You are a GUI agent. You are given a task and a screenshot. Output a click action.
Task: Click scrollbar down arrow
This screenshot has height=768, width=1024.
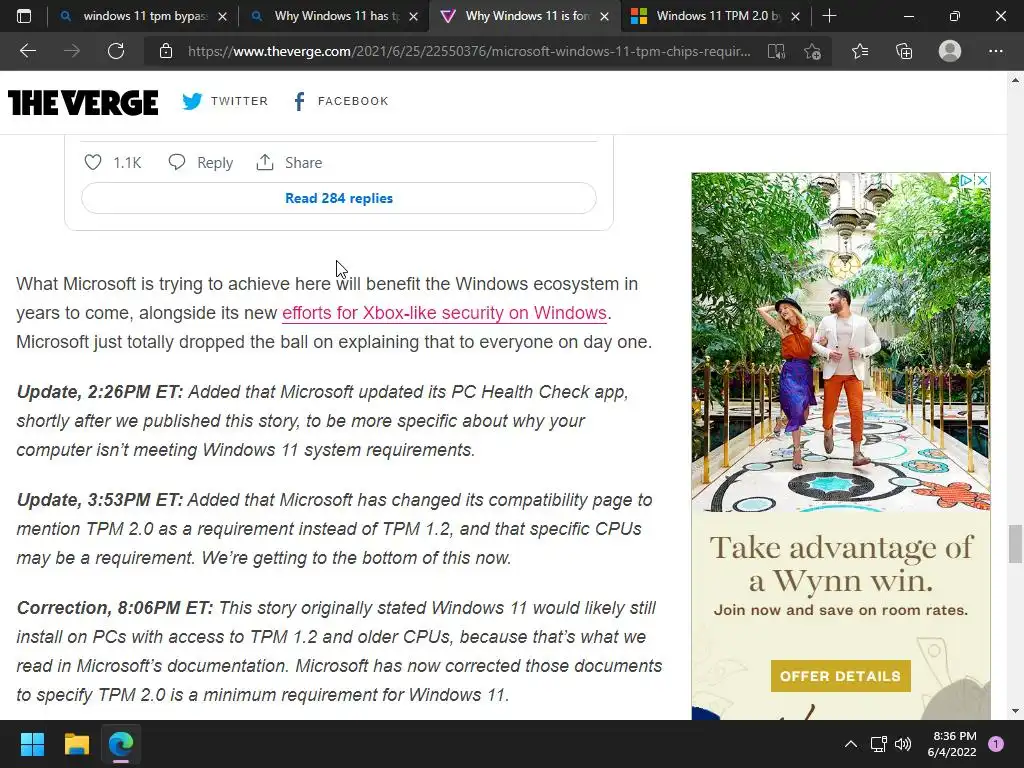1015,711
